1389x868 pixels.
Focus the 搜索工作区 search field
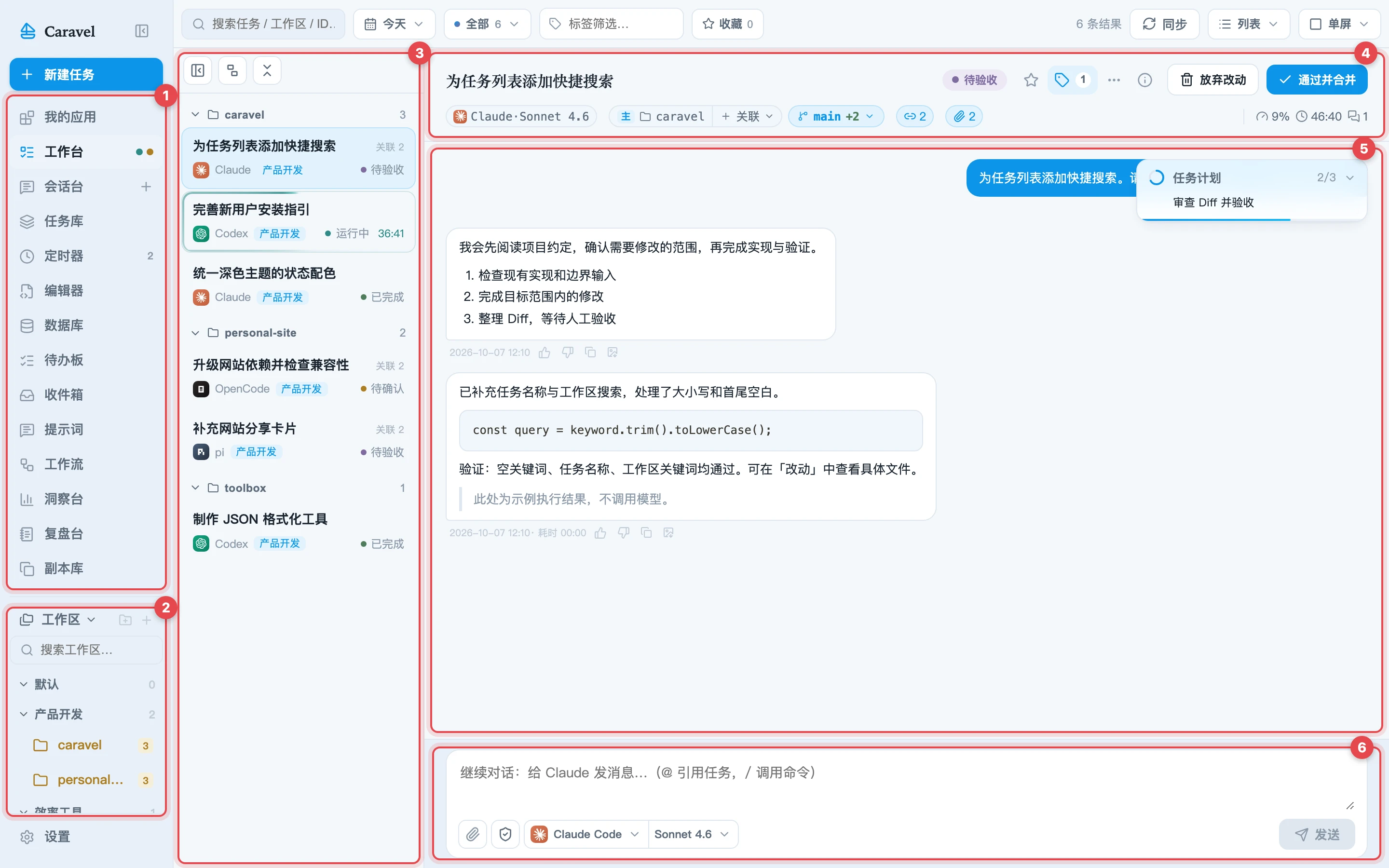click(86, 650)
